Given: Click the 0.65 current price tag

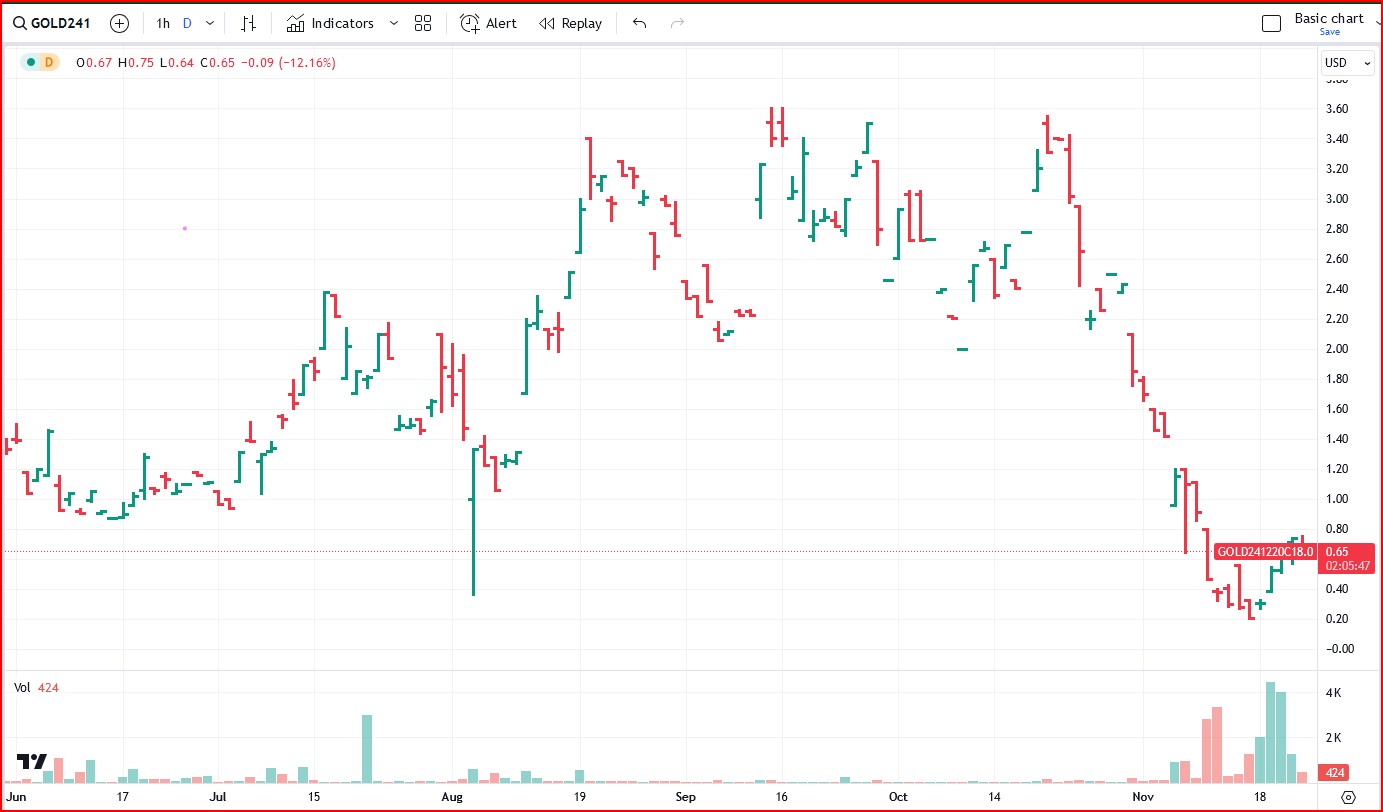Looking at the screenshot, I should coord(1337,551).
